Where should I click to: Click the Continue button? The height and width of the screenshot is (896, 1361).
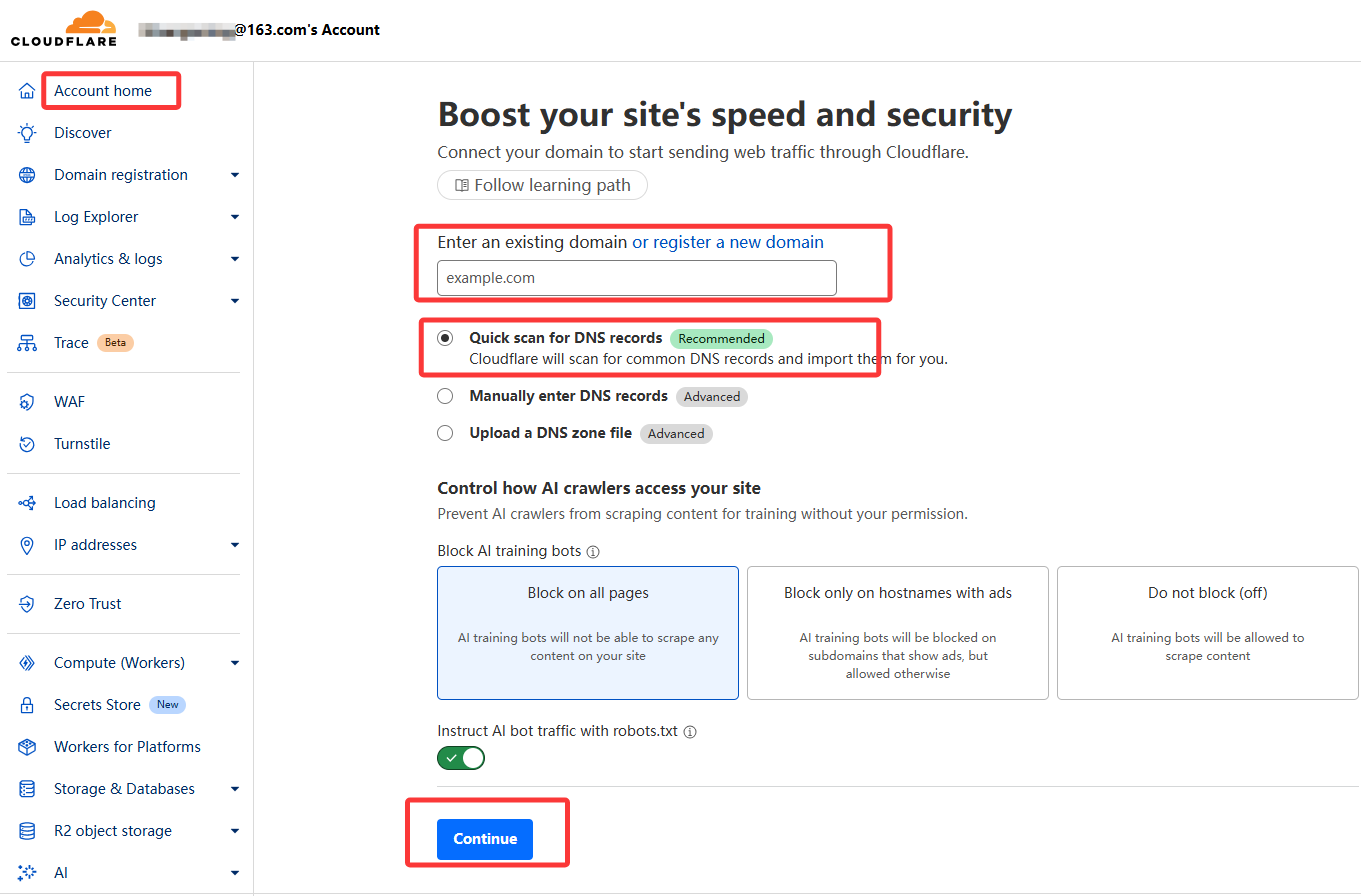point(485,839)
